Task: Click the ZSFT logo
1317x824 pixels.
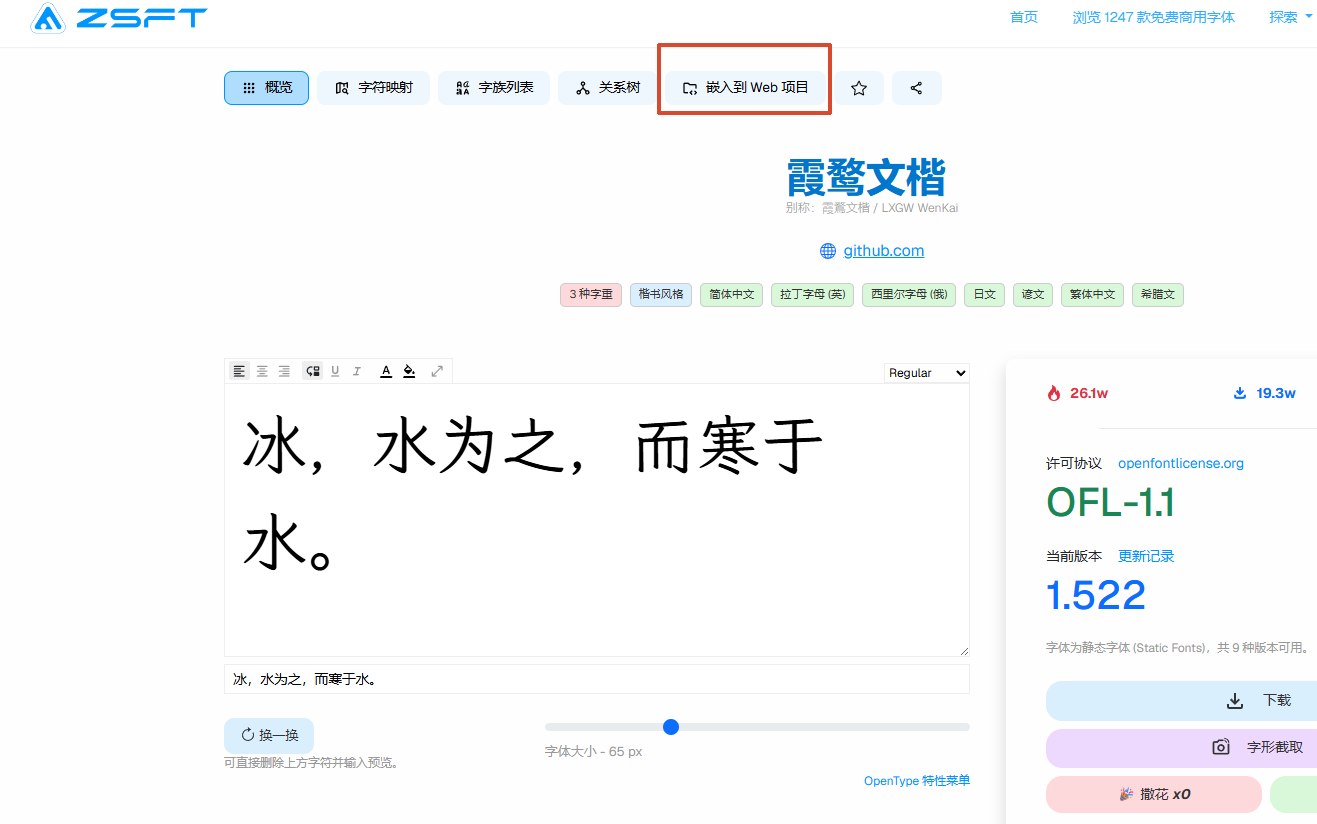Action: tap(119, 18)
